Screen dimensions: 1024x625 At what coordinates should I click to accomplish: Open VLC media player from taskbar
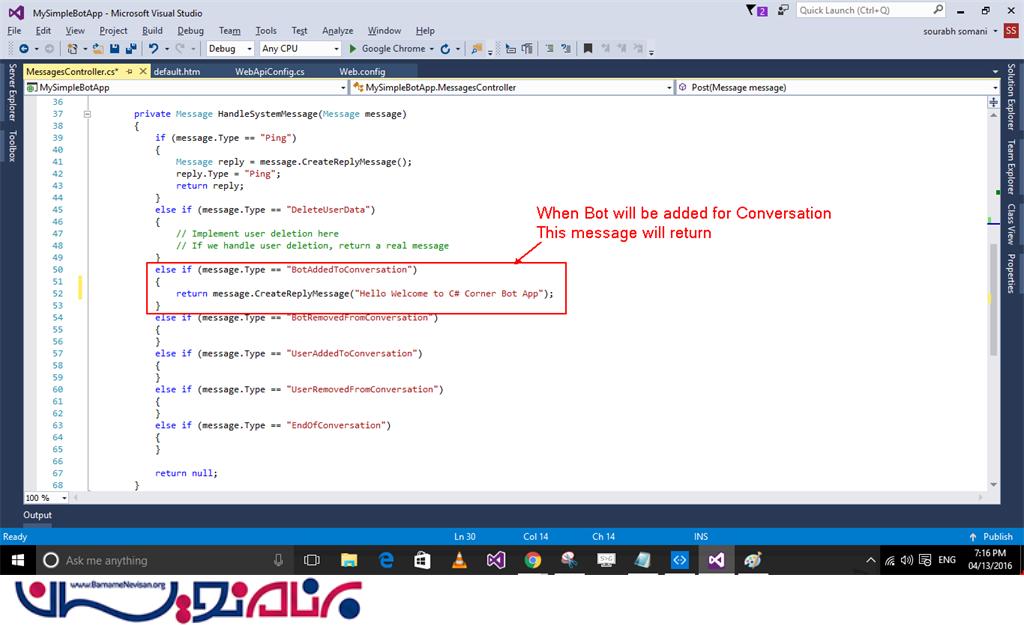tap(459, 560)
